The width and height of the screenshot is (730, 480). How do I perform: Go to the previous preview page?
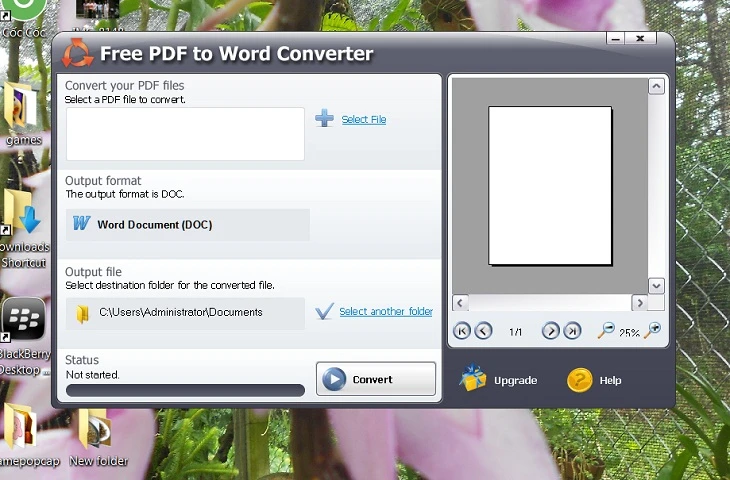pyautogui.click(x=483, y=331)
